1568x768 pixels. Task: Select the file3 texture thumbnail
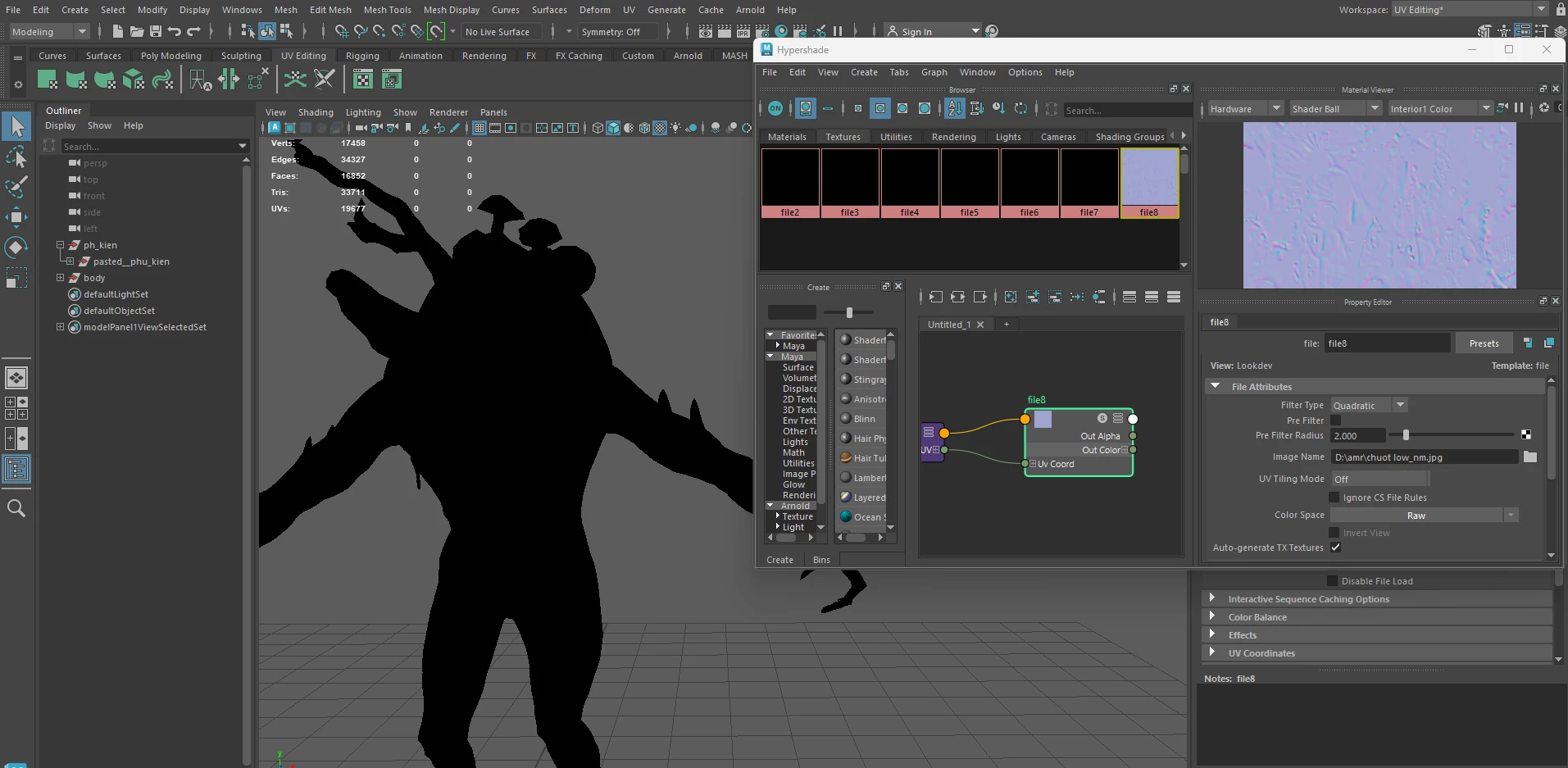tap(850, 183)
